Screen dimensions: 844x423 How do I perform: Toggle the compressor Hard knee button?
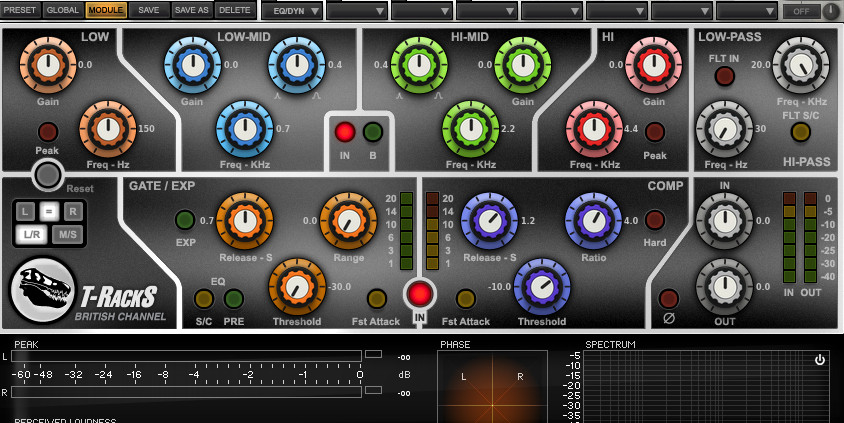(655, 220)
